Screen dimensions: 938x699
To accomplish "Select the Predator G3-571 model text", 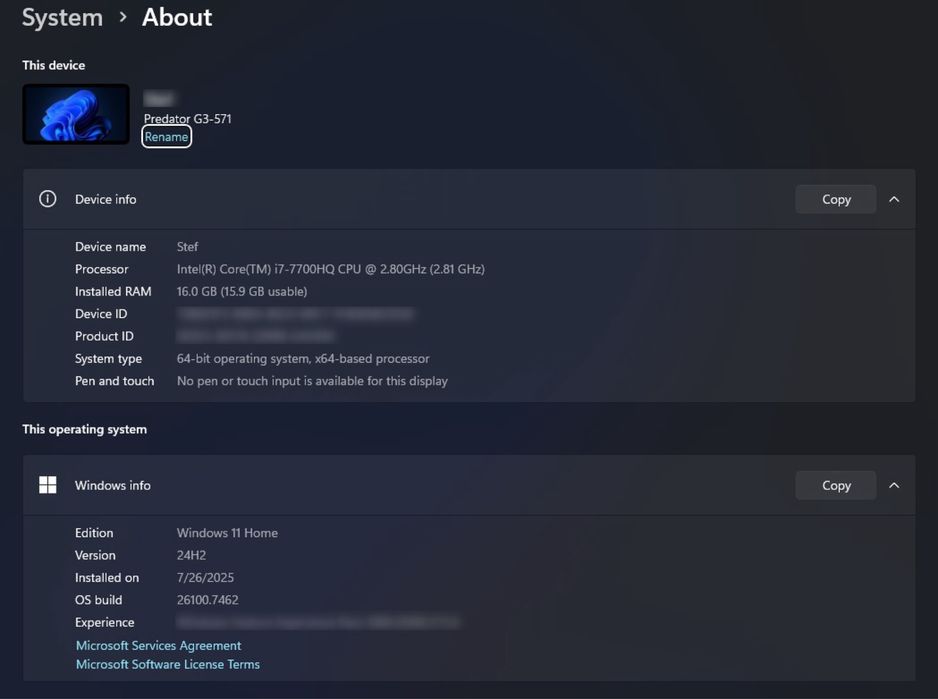I will tap(187, 118).
